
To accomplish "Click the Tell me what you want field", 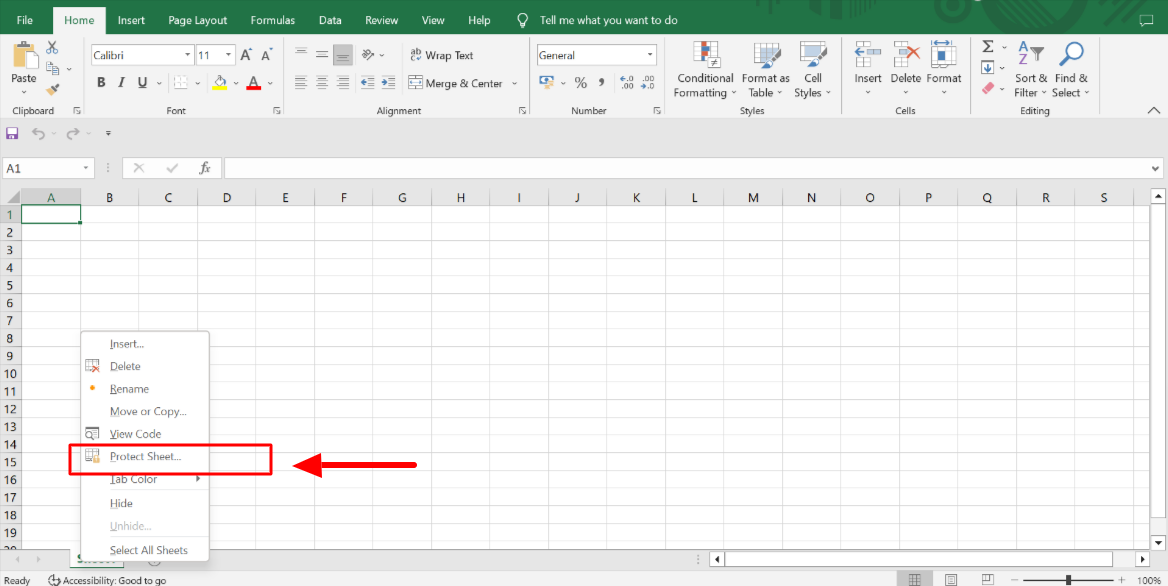I will point(609,20).
